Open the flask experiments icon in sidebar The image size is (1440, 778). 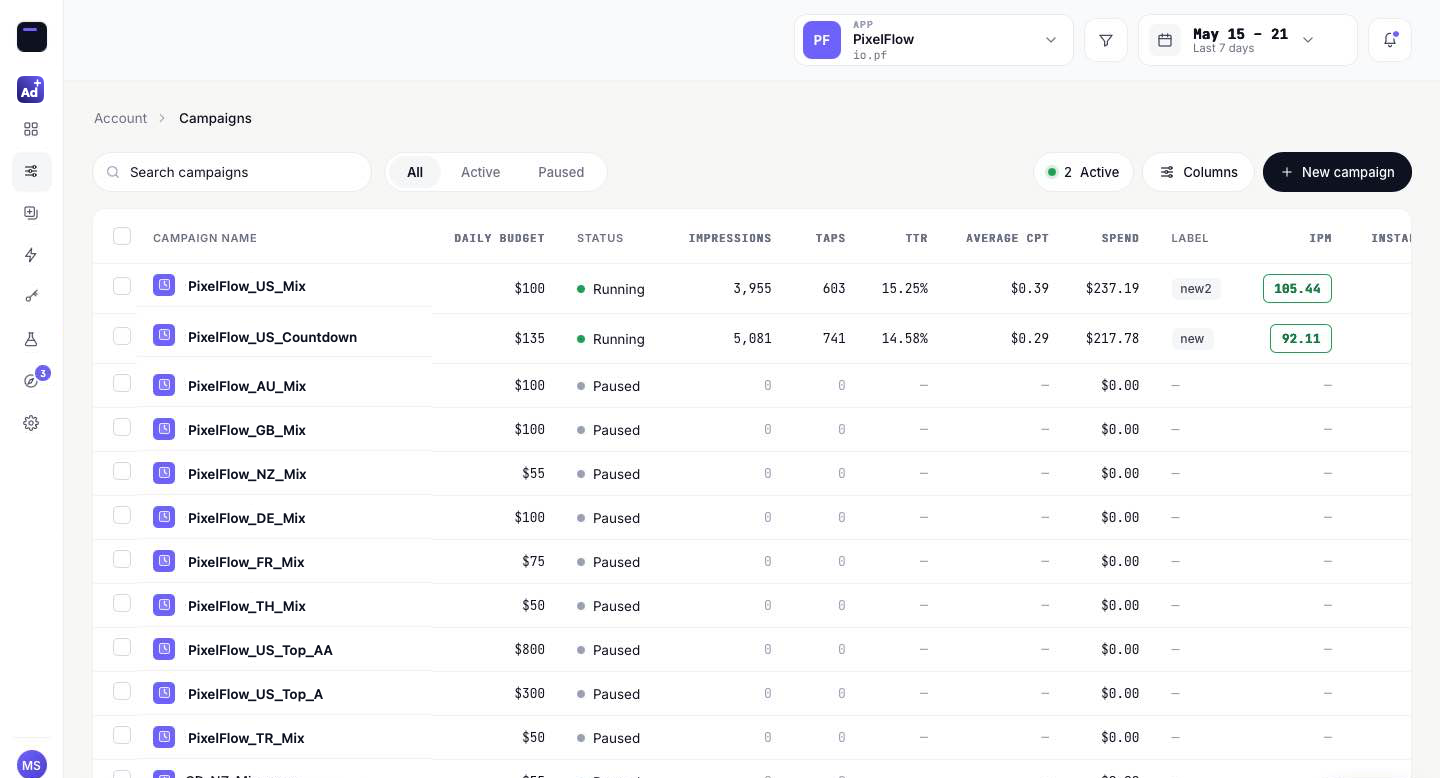pyautogui.click(x=31, y=339)
